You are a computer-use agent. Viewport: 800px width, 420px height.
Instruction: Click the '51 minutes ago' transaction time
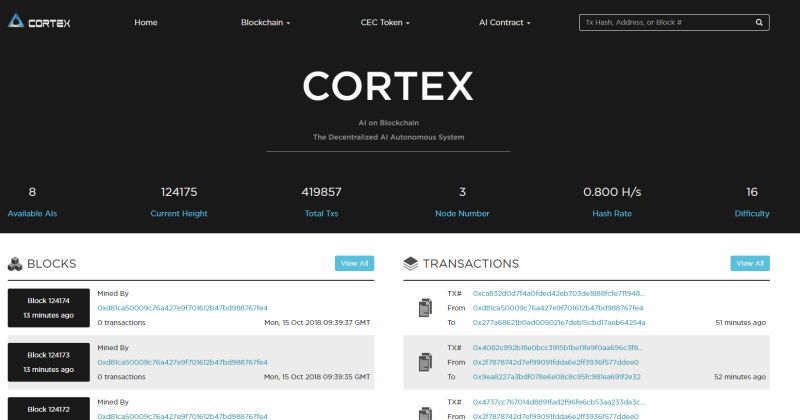pos(740,323)
